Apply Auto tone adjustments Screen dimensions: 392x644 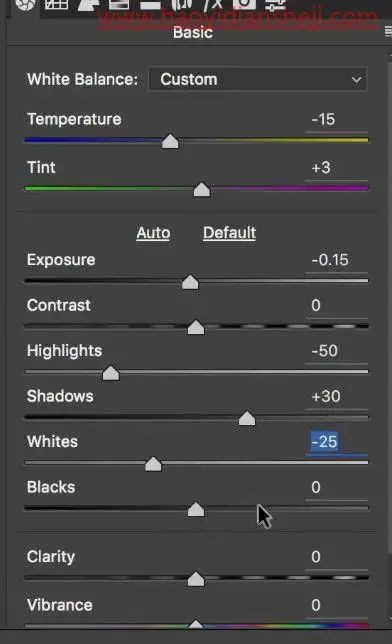[153, 233]
